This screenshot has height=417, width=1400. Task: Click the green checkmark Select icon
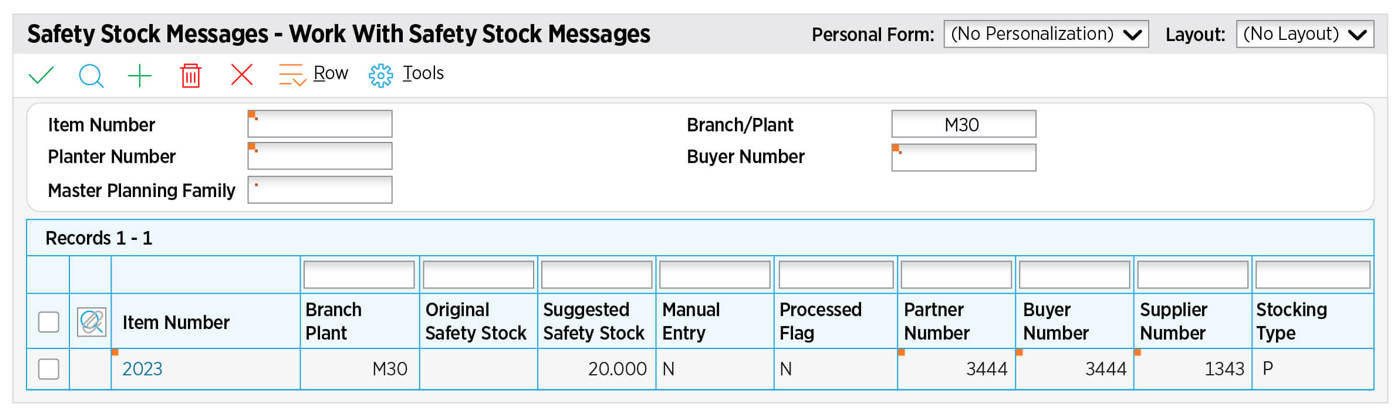pos(41,75)
